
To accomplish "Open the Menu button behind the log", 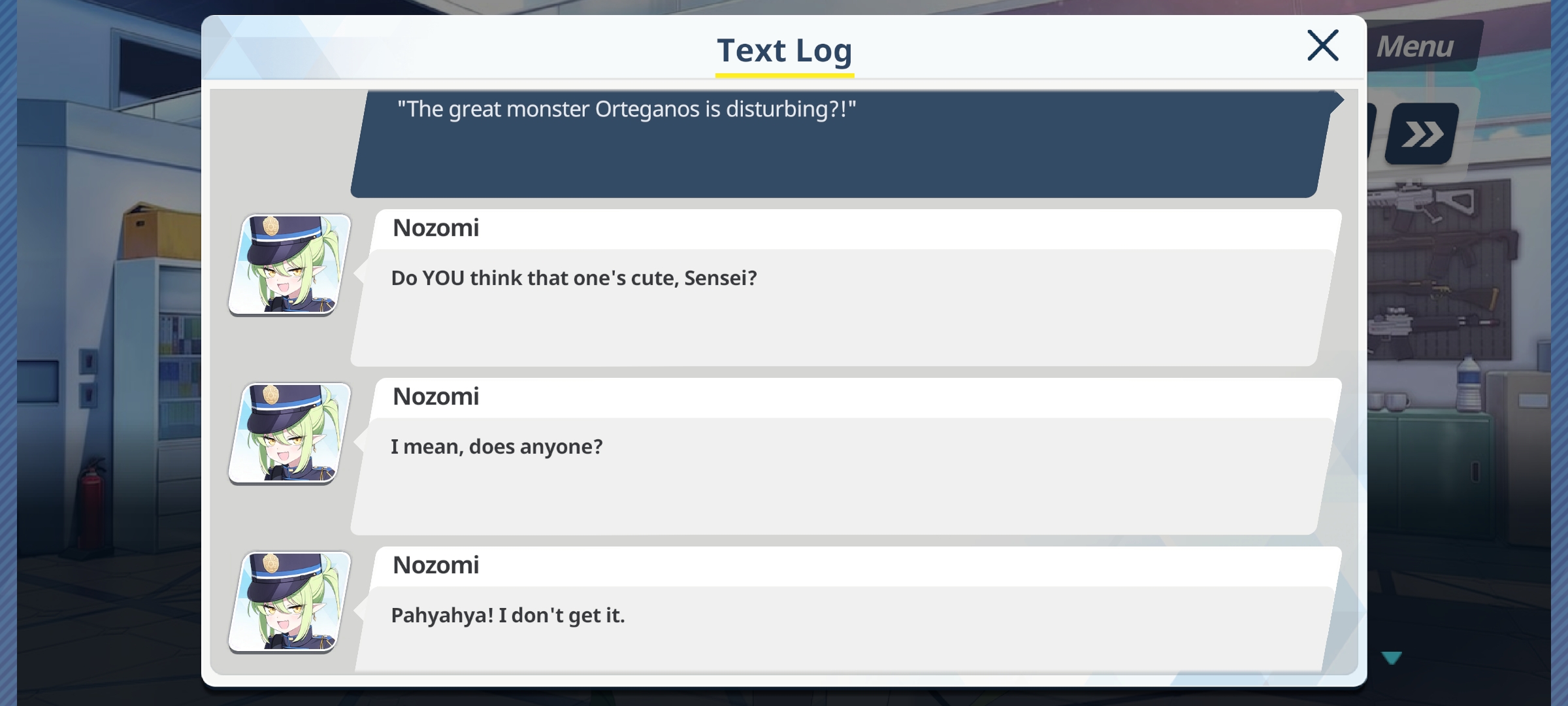I will coord(1422,46).
